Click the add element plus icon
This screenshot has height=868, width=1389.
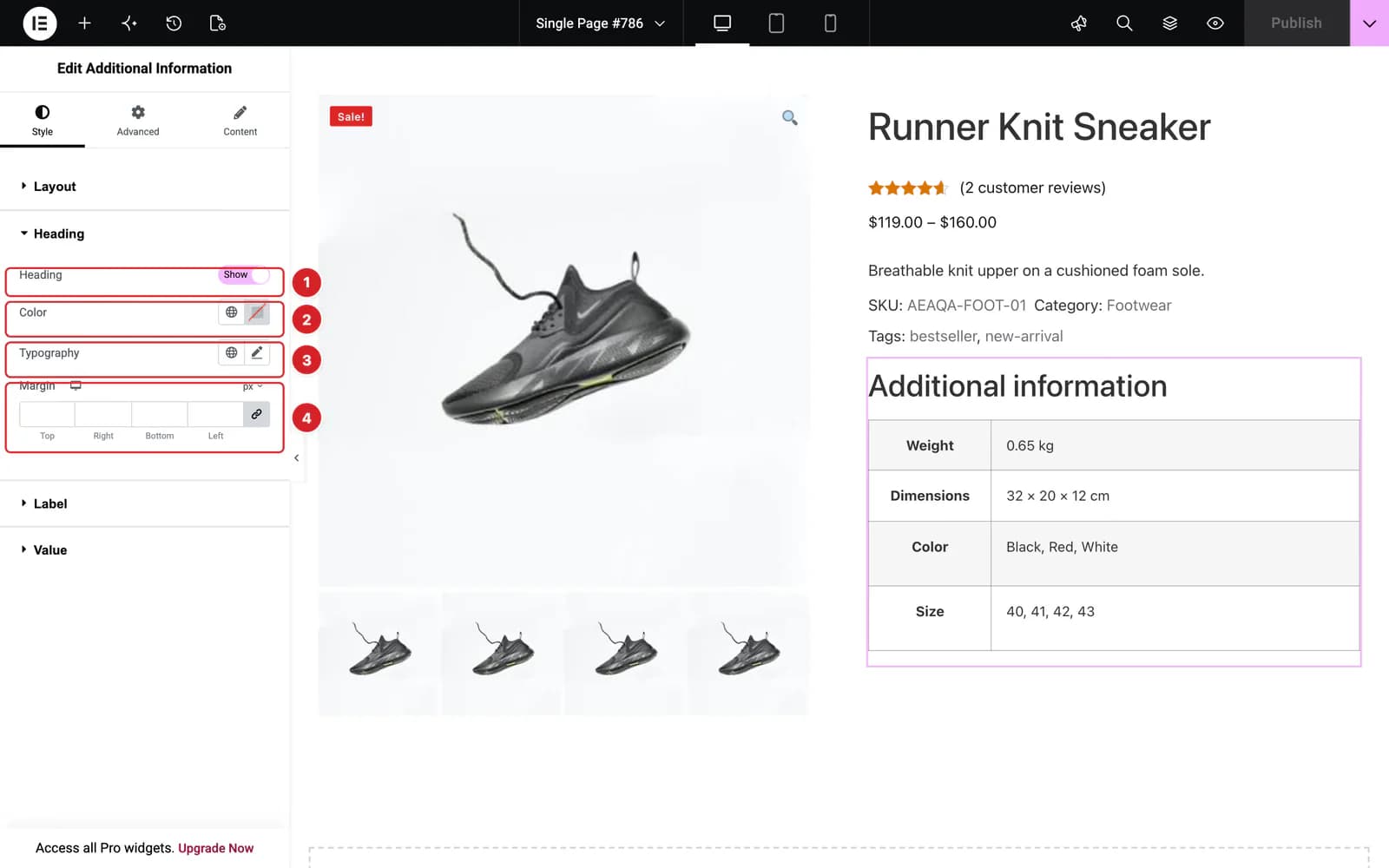tap(84, 23)
